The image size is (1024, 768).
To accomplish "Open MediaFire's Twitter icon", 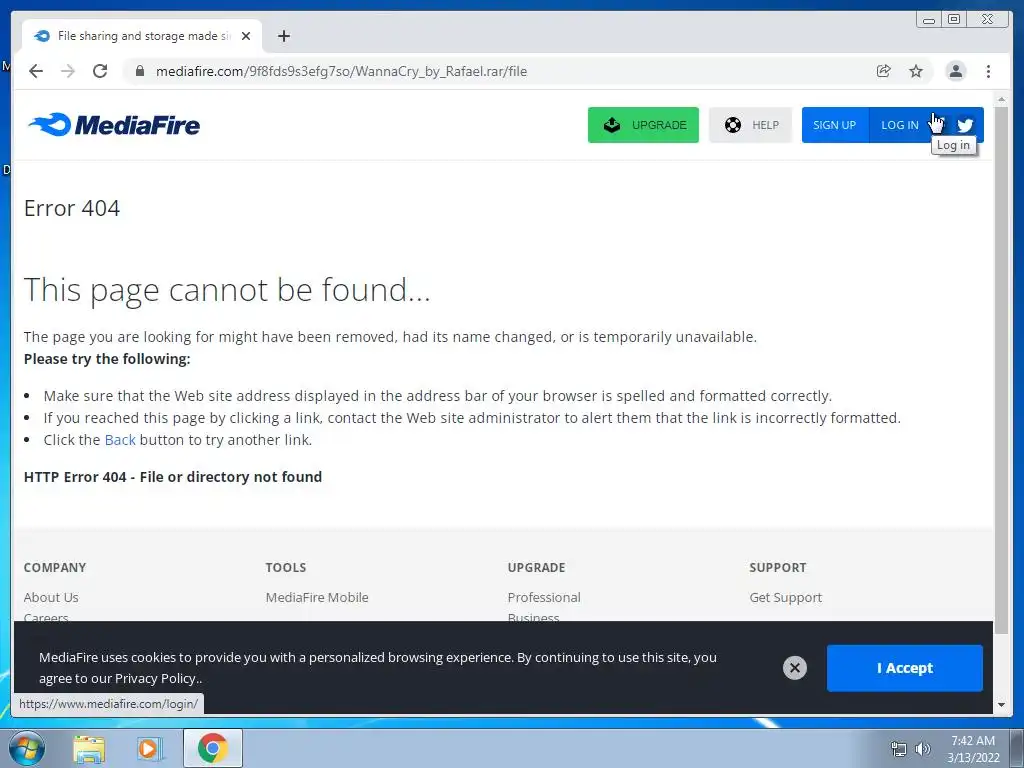I will coord(965,125).
